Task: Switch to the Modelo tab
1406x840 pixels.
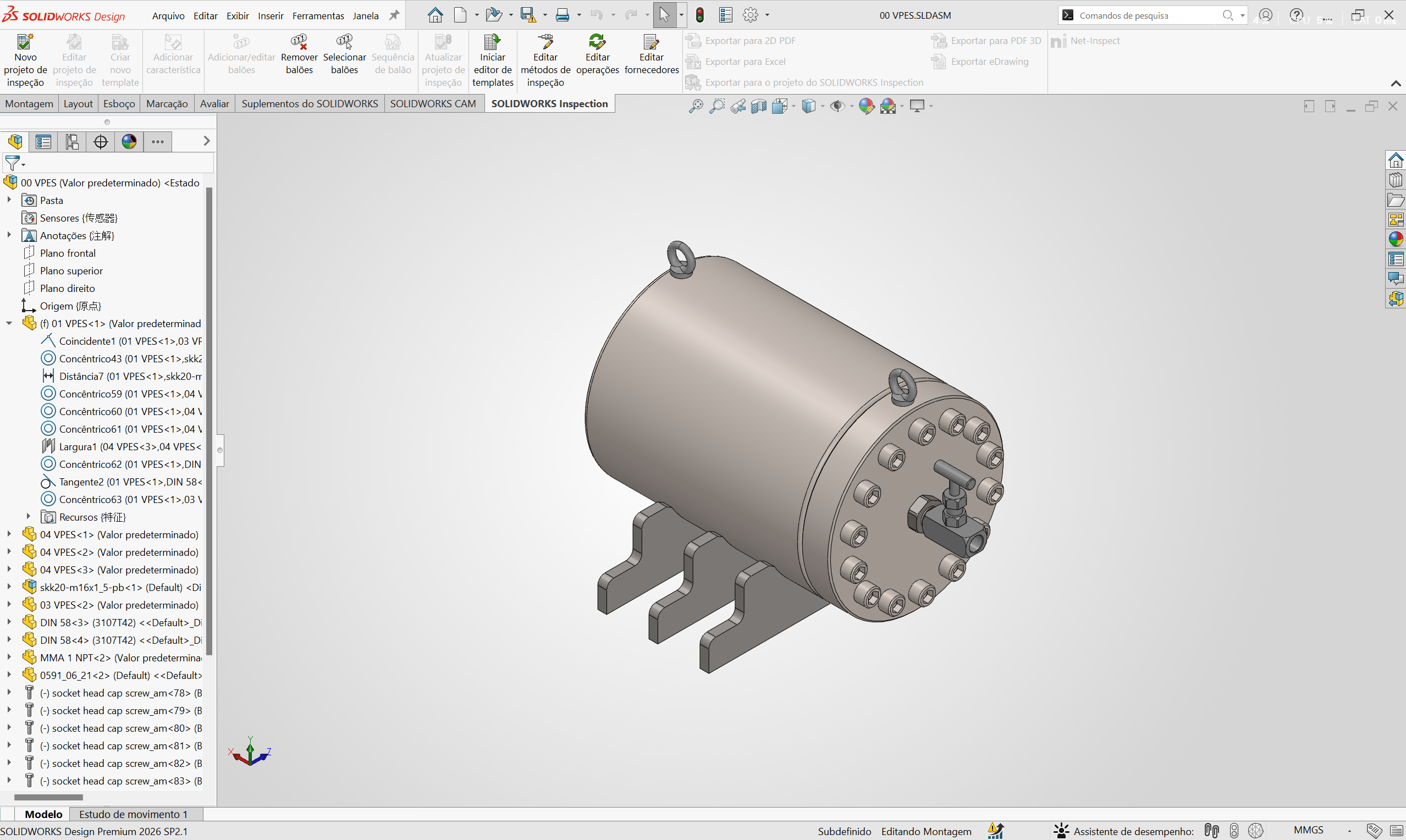Action: pyautogui.click(x=43, y=814)
